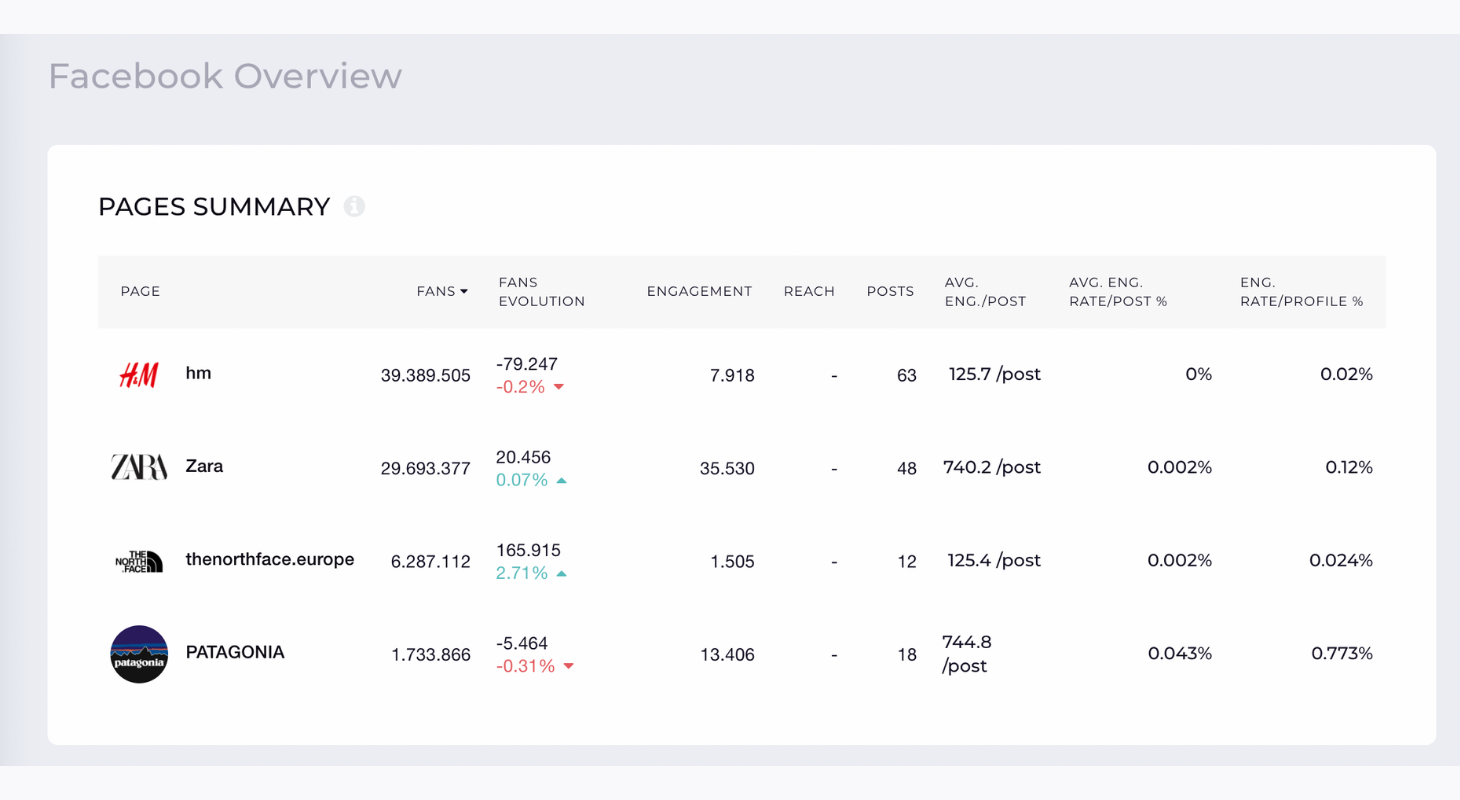Open the hm page name
1460x800 pixels.
[198, 373]
